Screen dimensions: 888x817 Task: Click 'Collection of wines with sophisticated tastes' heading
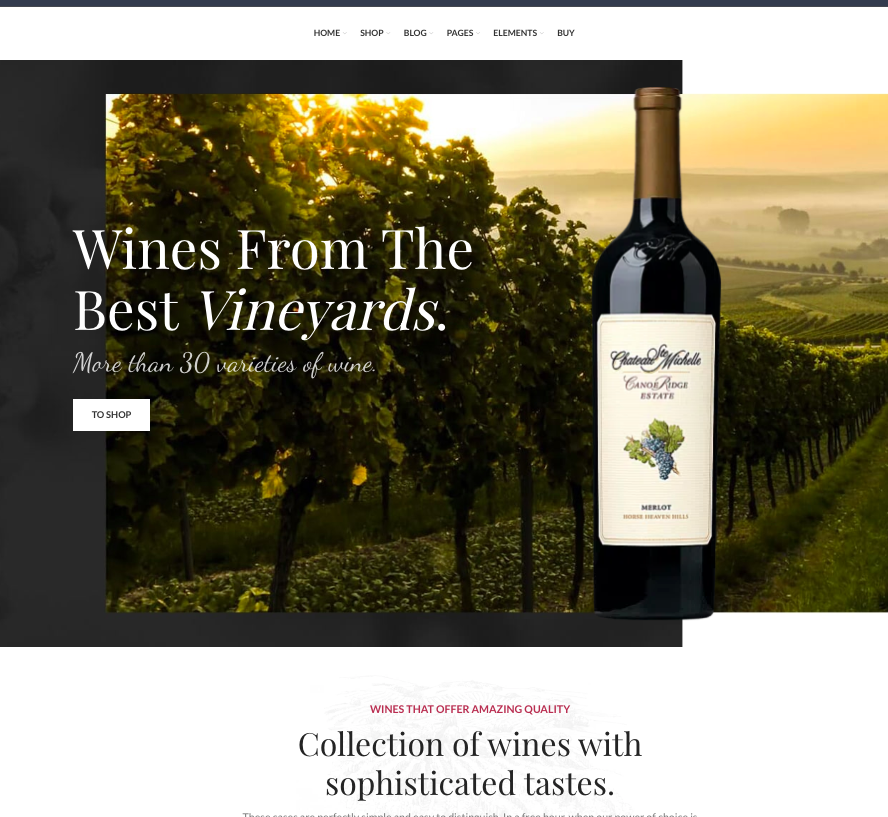click(469, 763)
